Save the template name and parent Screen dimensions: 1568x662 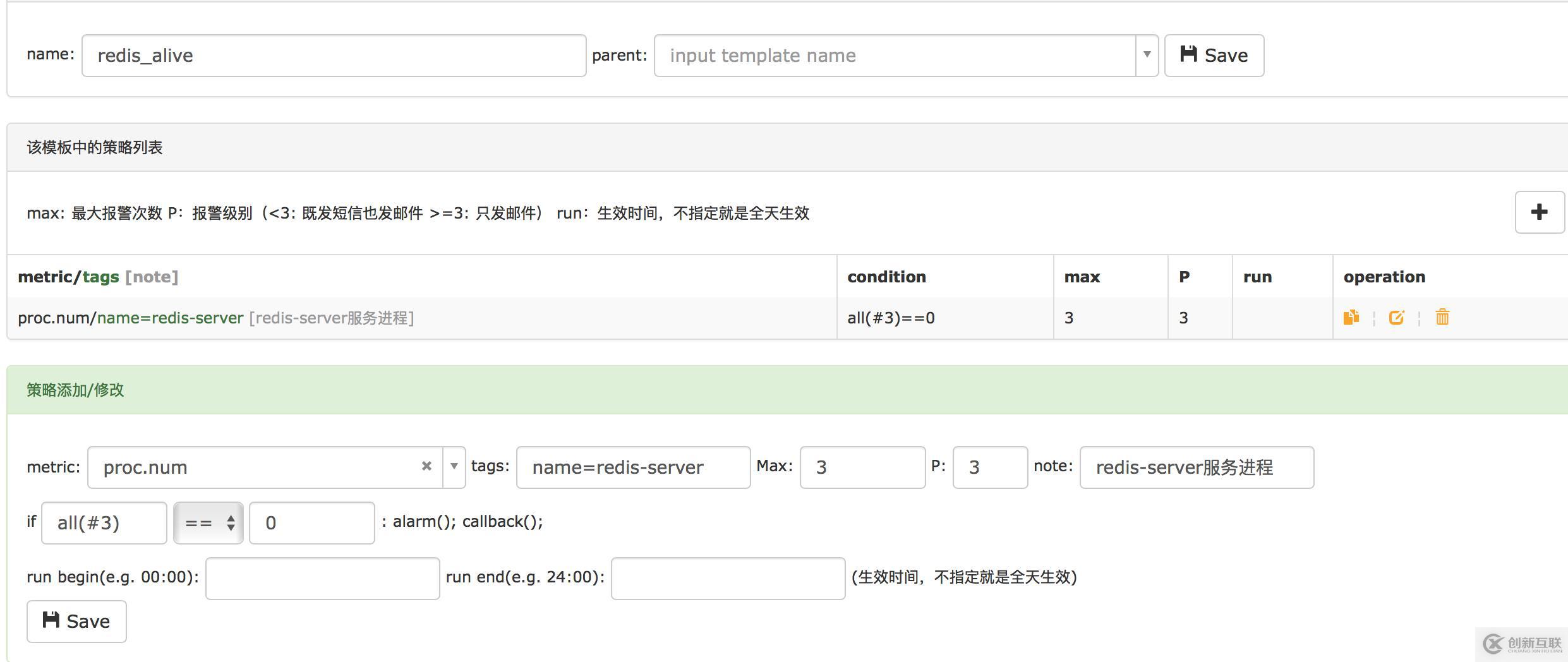(x=1214, y=56)
